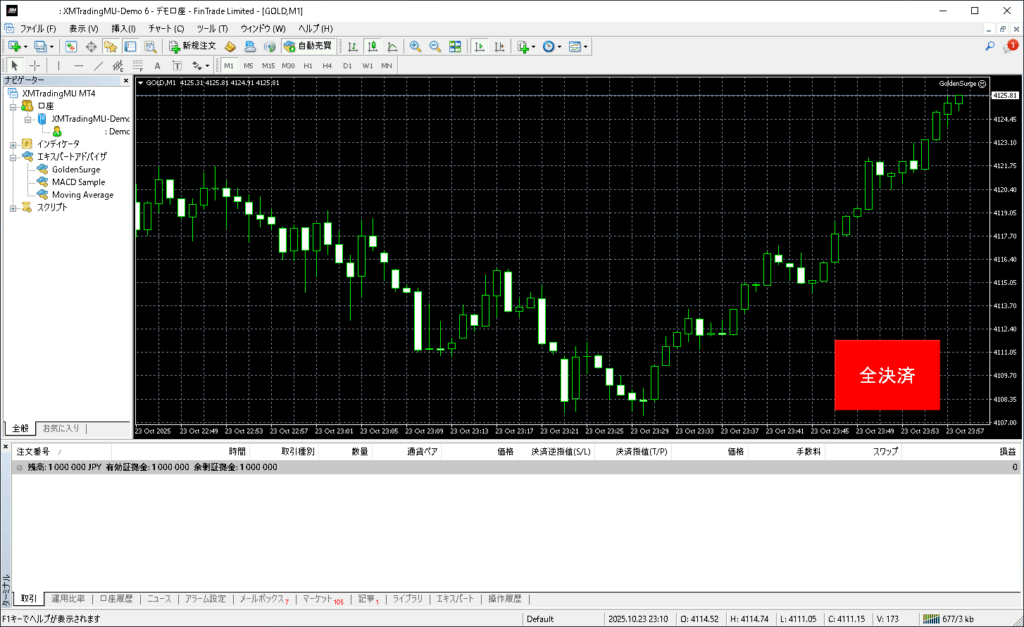Switch chart to candlestick display icon
The width and height of the screenshot is (1024, 627).
tap(372, 46)
